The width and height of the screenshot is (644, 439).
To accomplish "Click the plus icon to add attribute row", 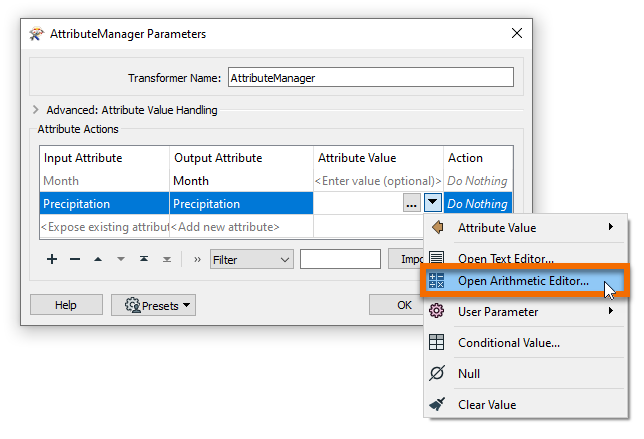I will pyautogui.click(x=52, y=260).
